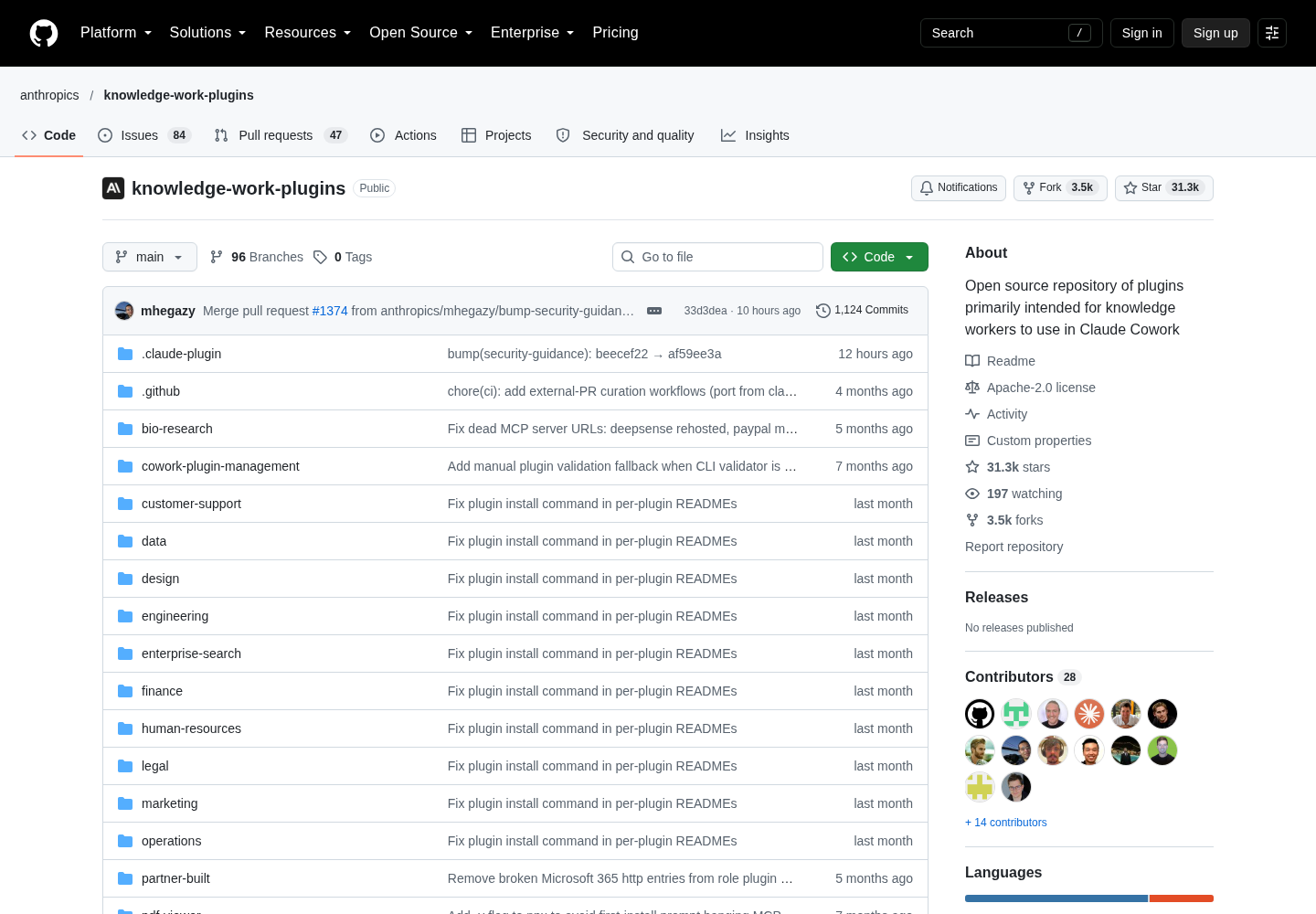Click the anthropics owner link
The image size is (1316, 914).
point(49,95)
